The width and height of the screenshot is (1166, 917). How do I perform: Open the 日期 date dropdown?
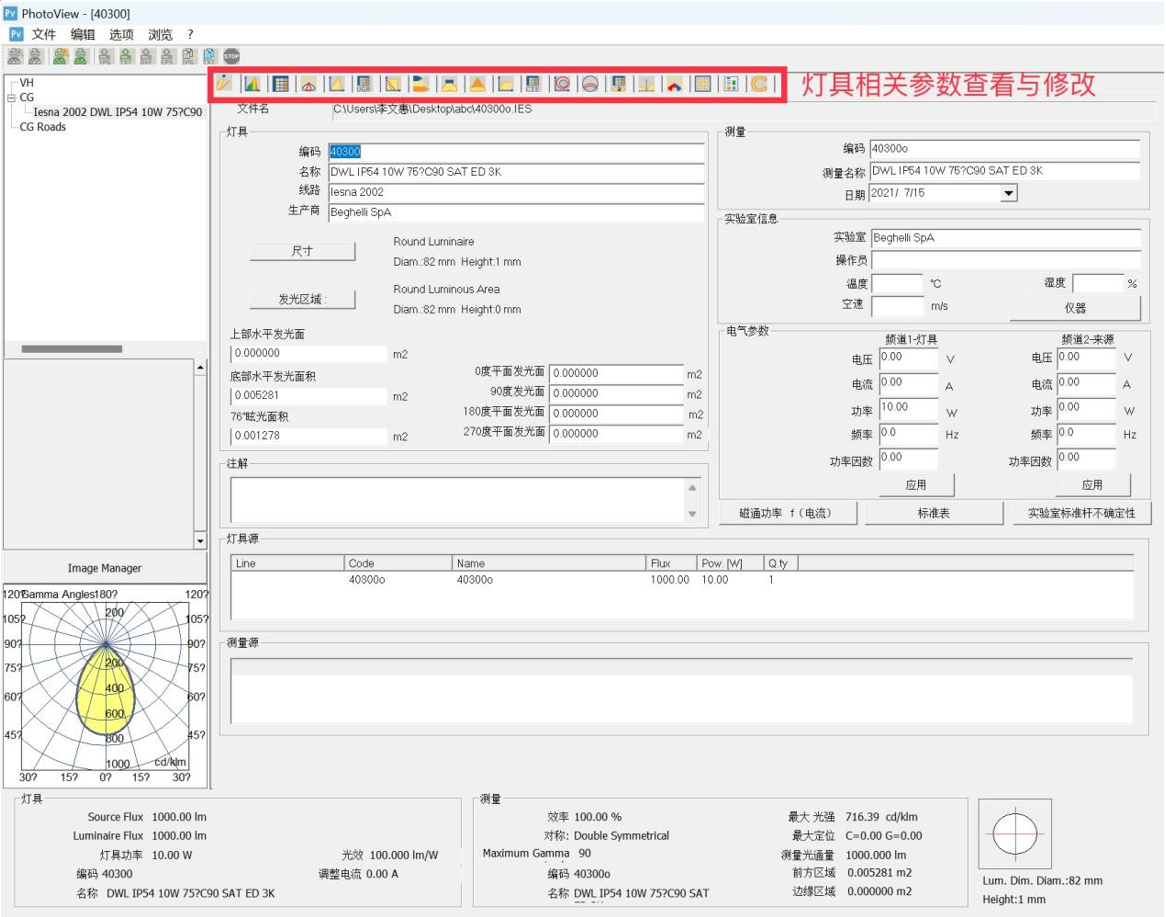click(1008, 193)
